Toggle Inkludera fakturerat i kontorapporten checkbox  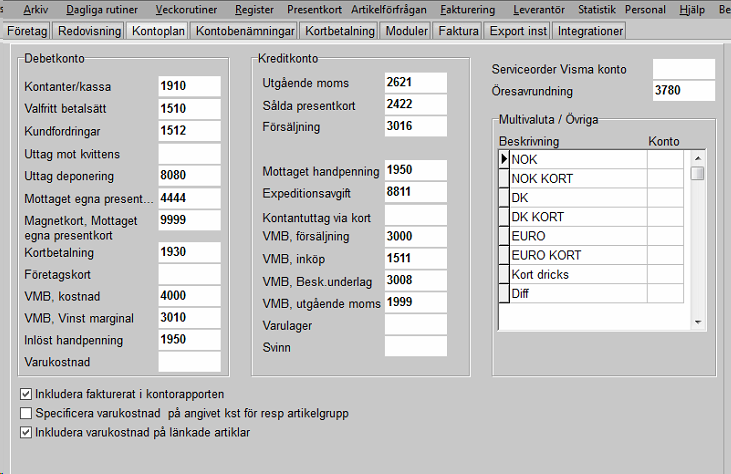click(x=26, y=394)
